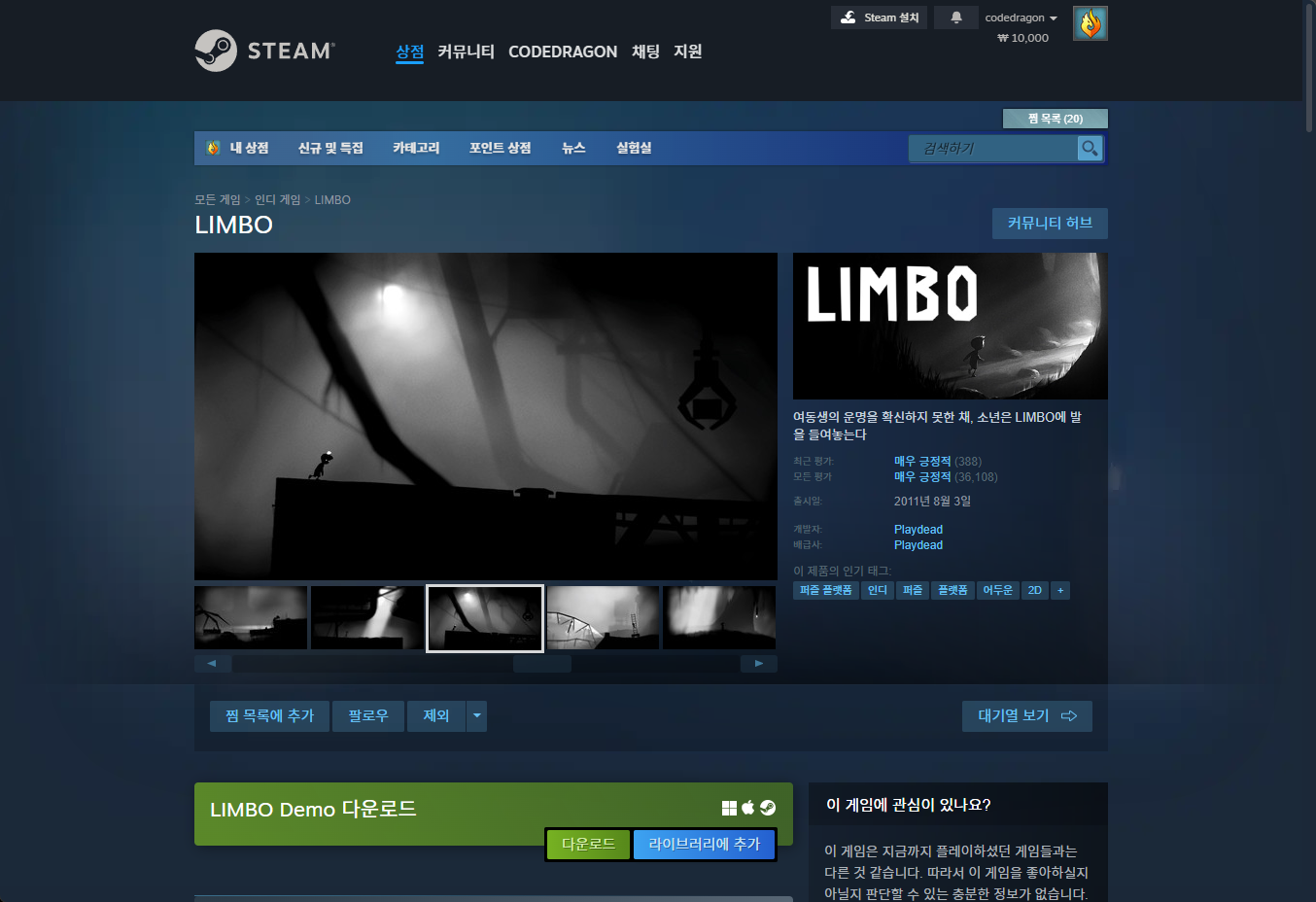Click the thumbnail strip scrollbar handle
Image resolution: width=1316 pixels, height=902 pixels.
(x=542, y=664)
